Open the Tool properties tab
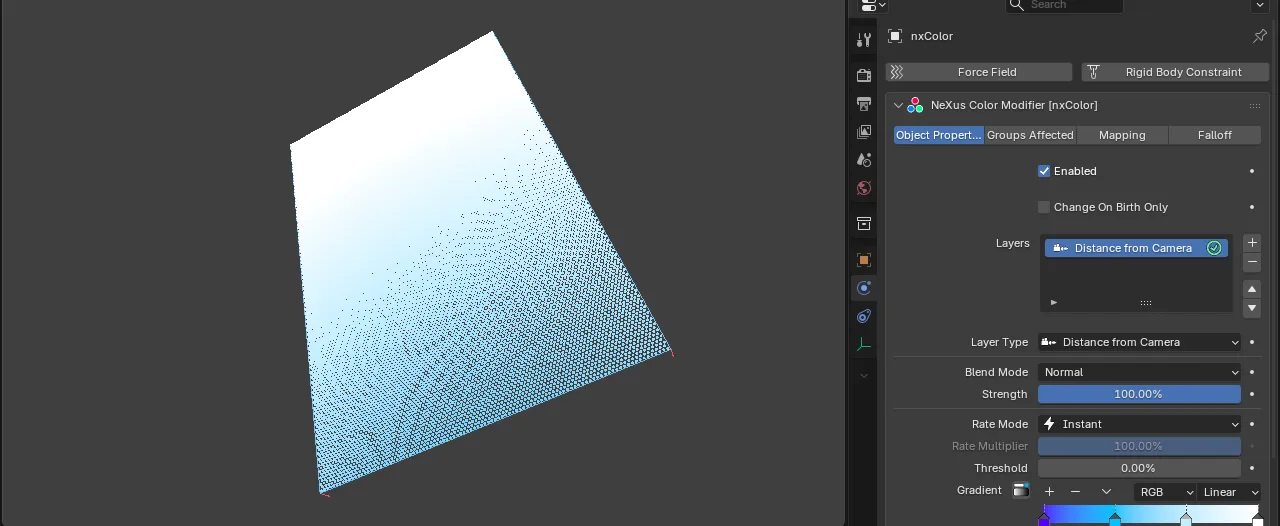The width and height of the screenshot is (1280, 526). (864, 40)
